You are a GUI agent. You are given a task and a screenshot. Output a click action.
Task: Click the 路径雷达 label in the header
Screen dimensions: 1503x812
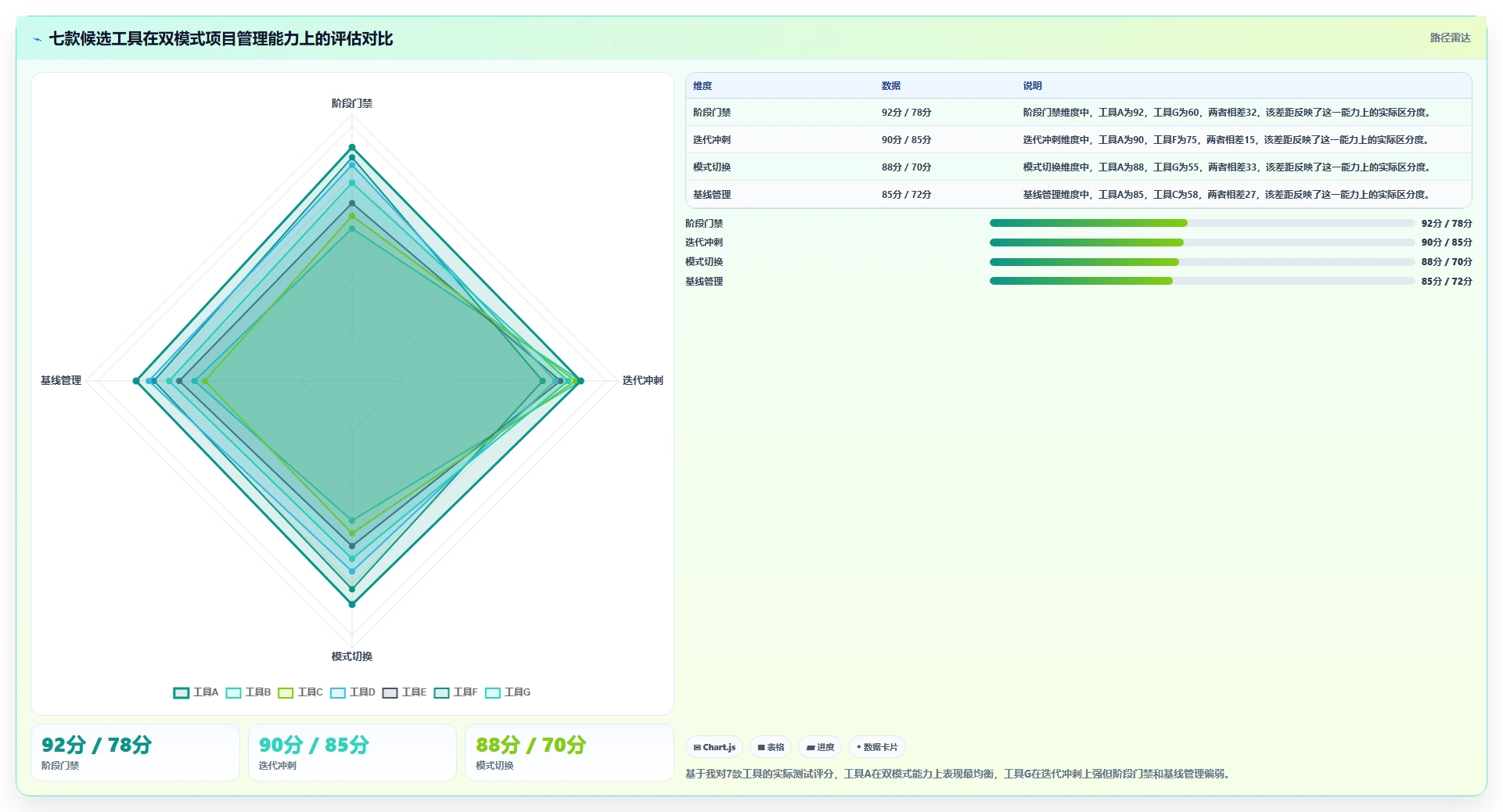point(1450,38)
